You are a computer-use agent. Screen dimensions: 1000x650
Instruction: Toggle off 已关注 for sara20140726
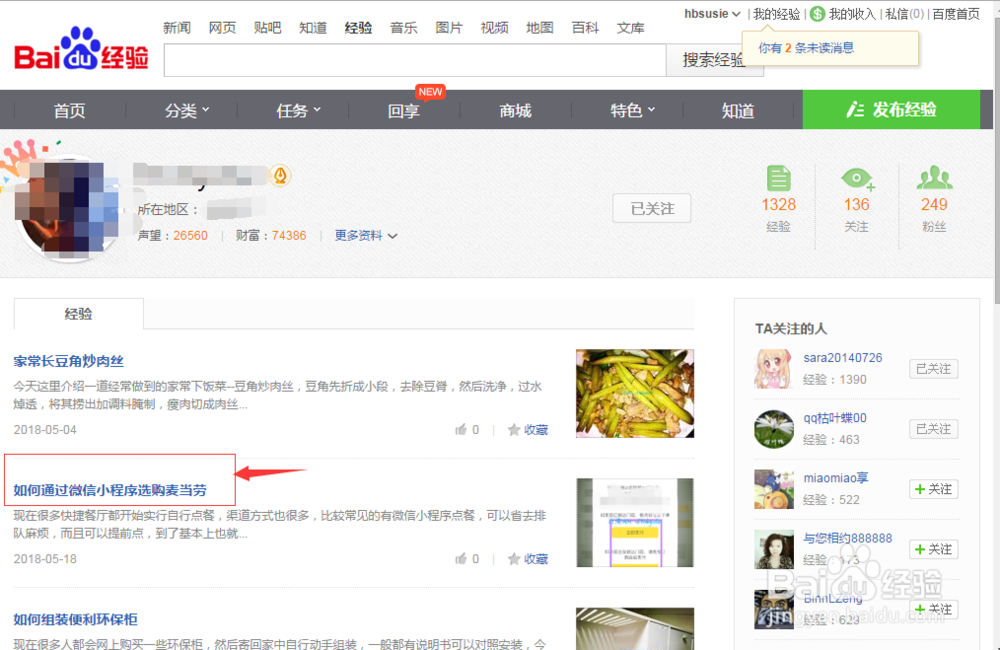[932, 368]
